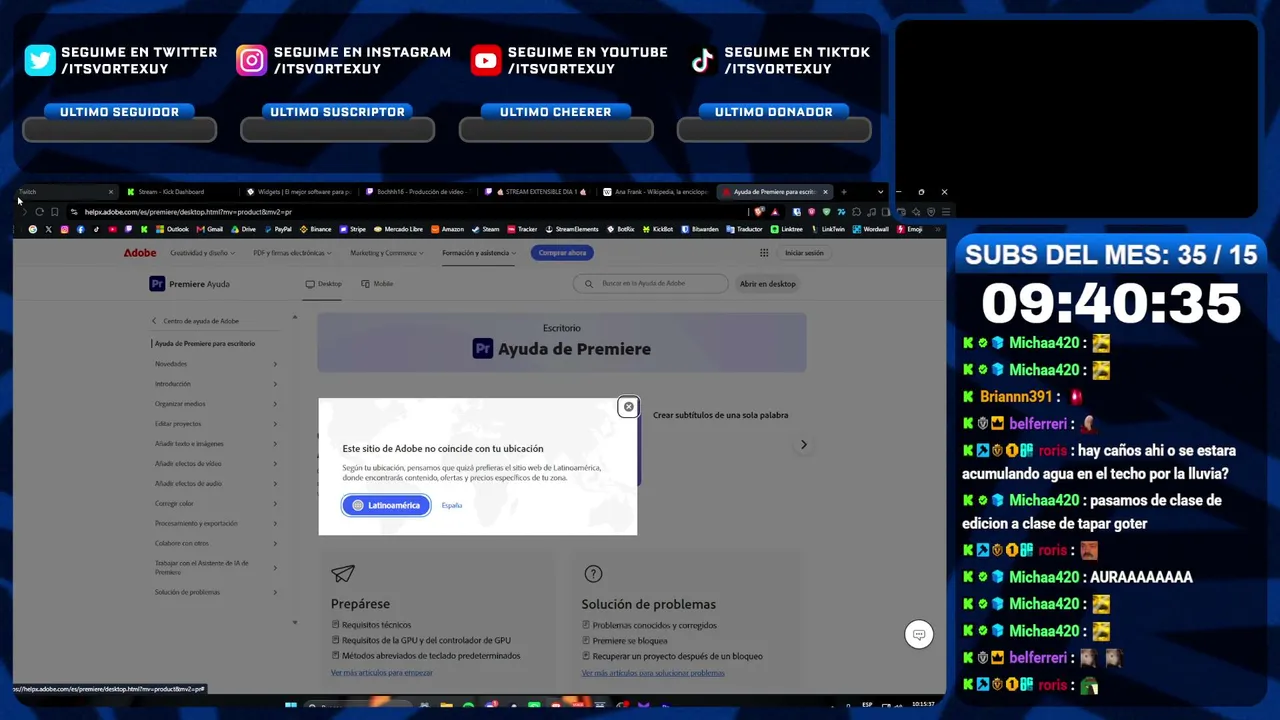Viewport: 1280px width, 720px height.
Task: Open the Steam bookmark
Action: 486,229
